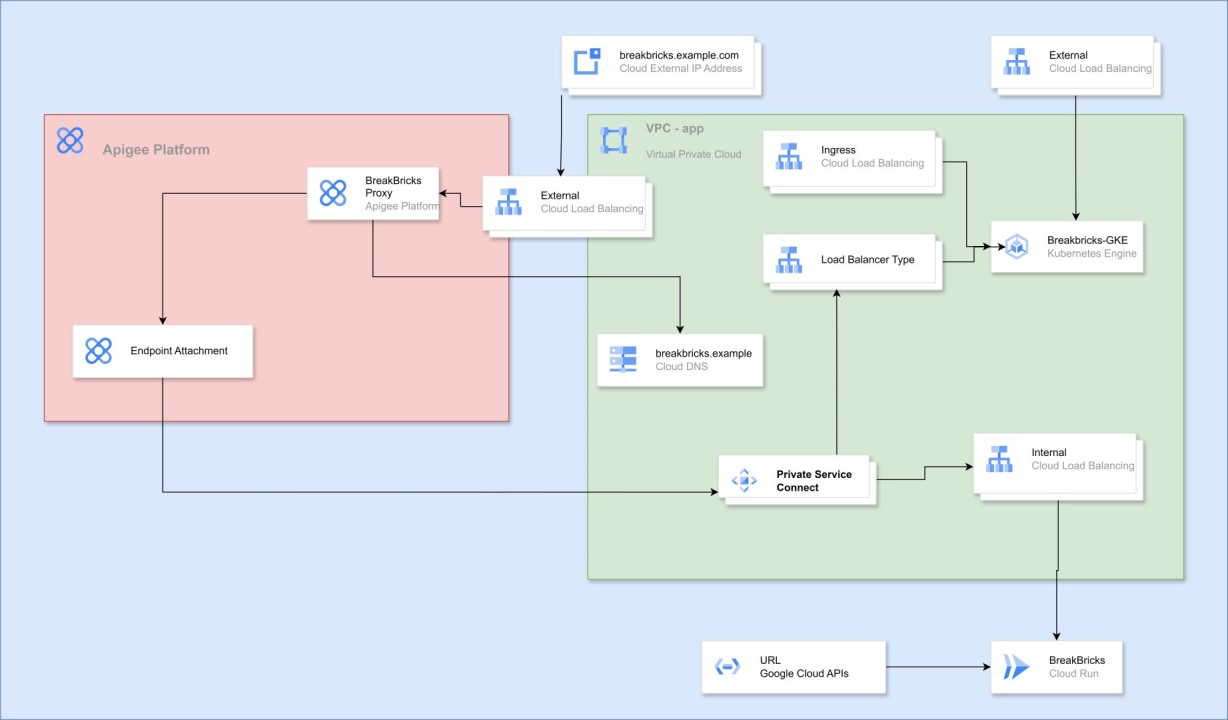Click 'Cloud External IP Address' caption
The width and height of the screenshot is (1228, 720).
681,69
